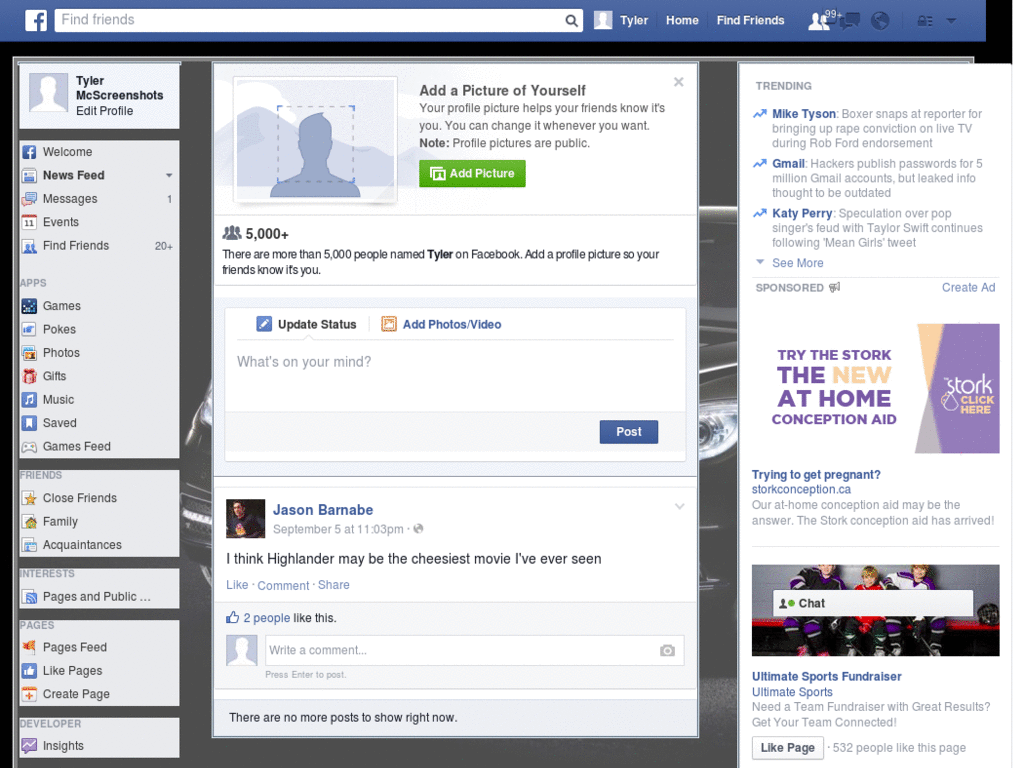Open the account menu dropdown arrow
The height and width of the screenshot is (768, 1024).
tap(952, 21)
